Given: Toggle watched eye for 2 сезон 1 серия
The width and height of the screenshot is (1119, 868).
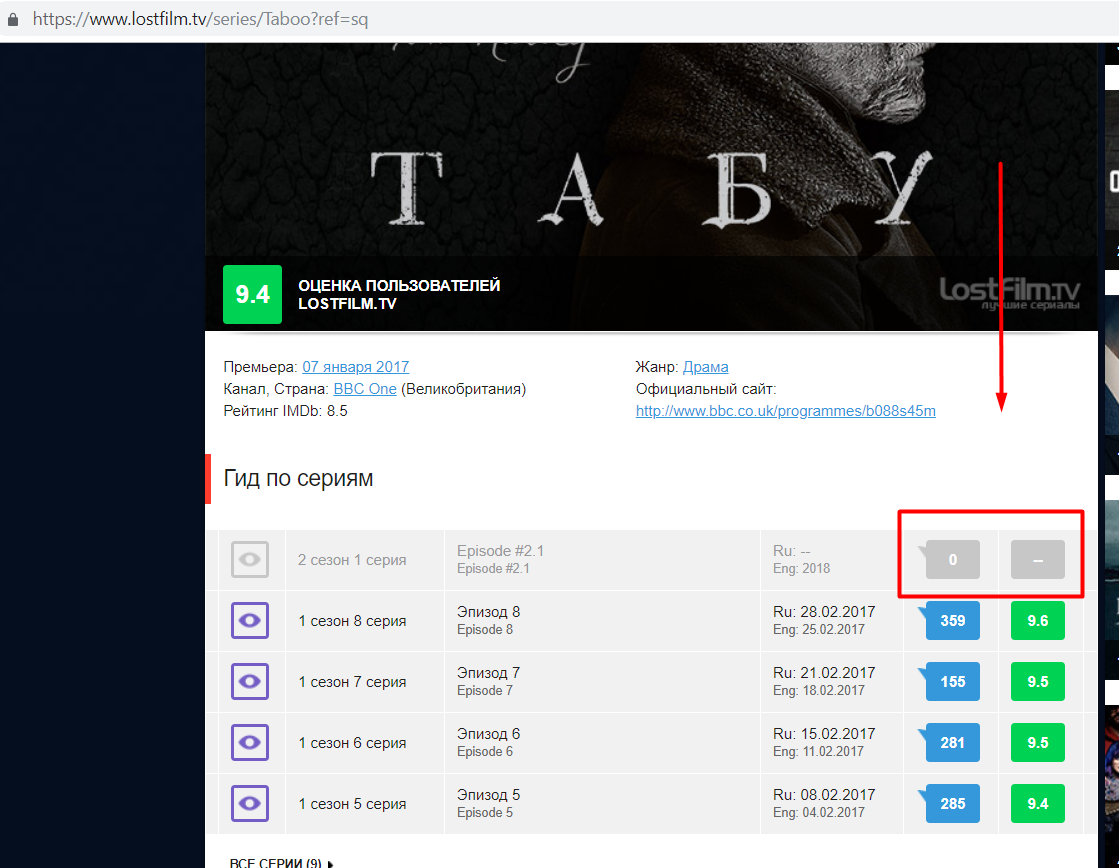Looking at the screenshot, I should pos(250,560).
